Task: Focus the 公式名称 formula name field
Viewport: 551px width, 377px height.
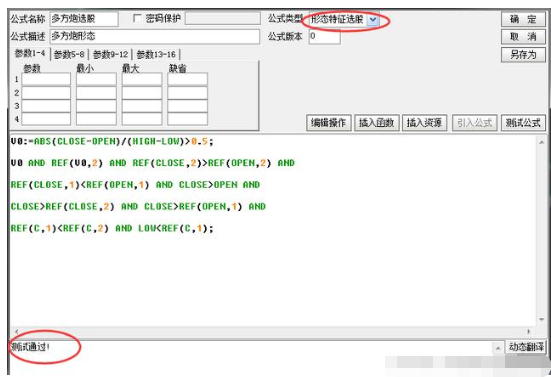Action: [84, 19]
